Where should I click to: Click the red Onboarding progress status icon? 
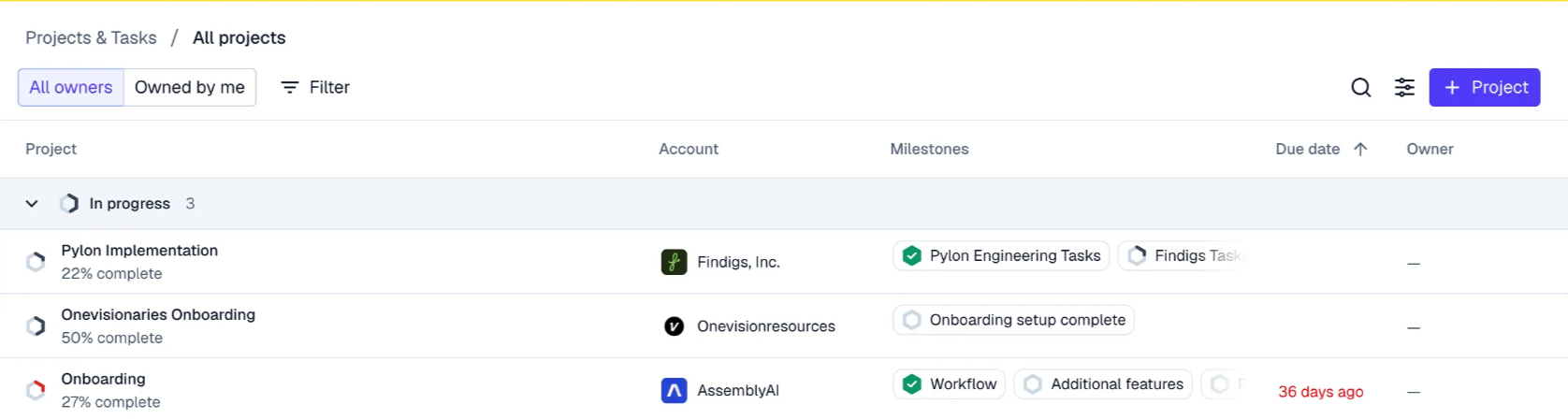point(36,390)
